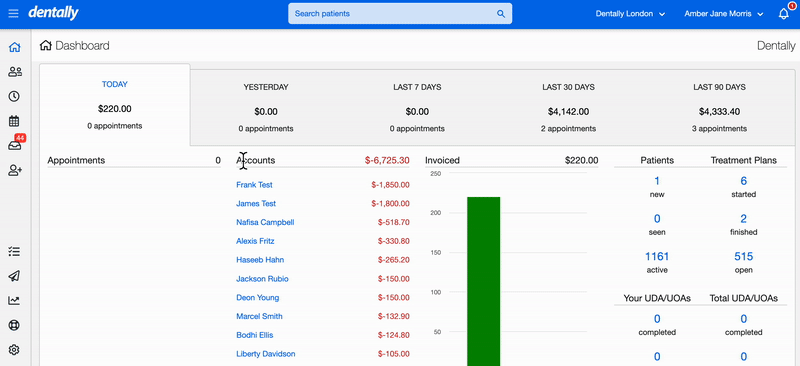Click the Dashboard page title
Screen dimensions: 800x366
(x=82, y=45)
